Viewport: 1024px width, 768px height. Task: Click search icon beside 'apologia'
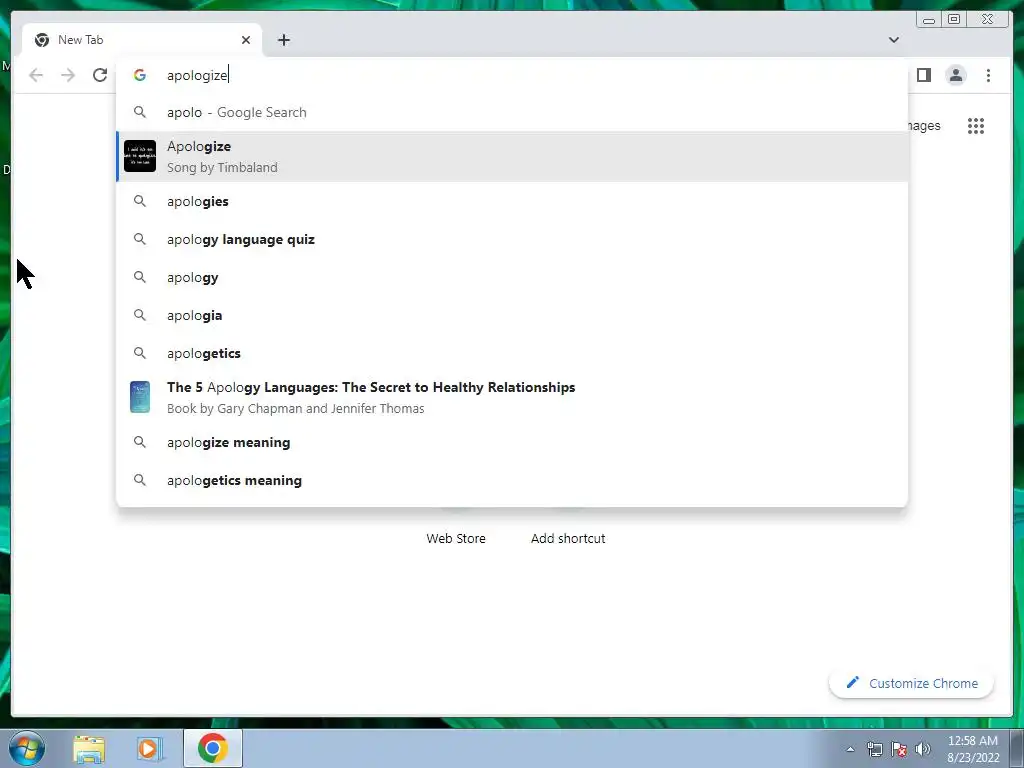tap(140, 315)
